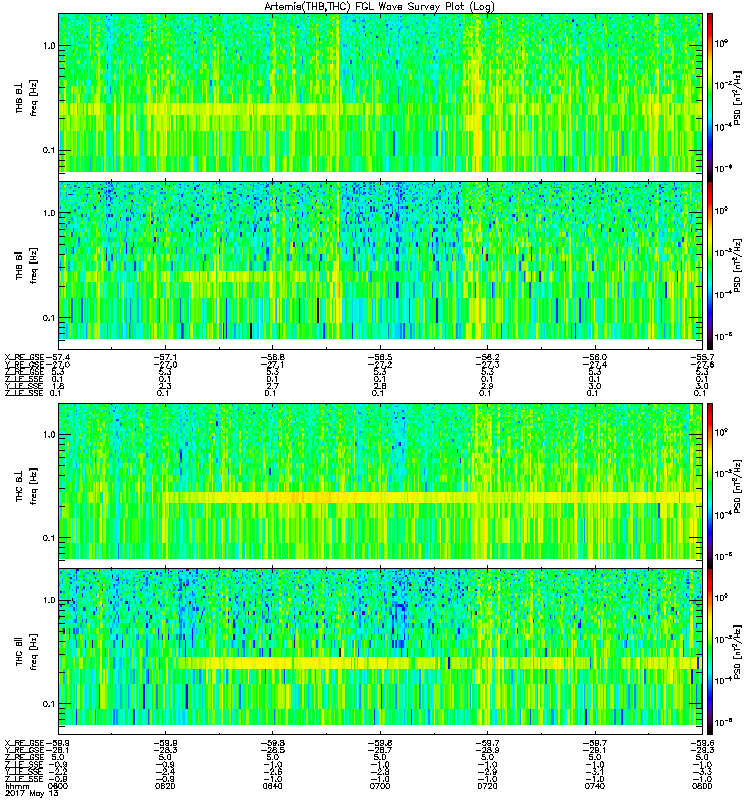Click the '1.0' frequency tick of THC B⊥ panel
750x800 pixels.
pyautogui.click(x=49, y=435)
